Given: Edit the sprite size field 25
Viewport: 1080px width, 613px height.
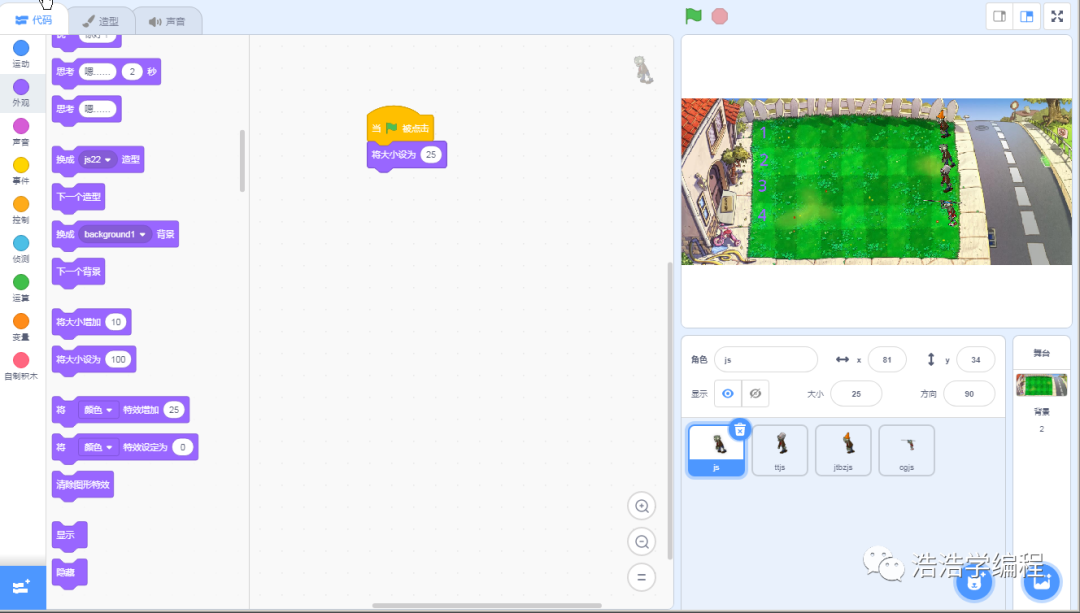Looking at the screenshot, I should click(856, 394).
